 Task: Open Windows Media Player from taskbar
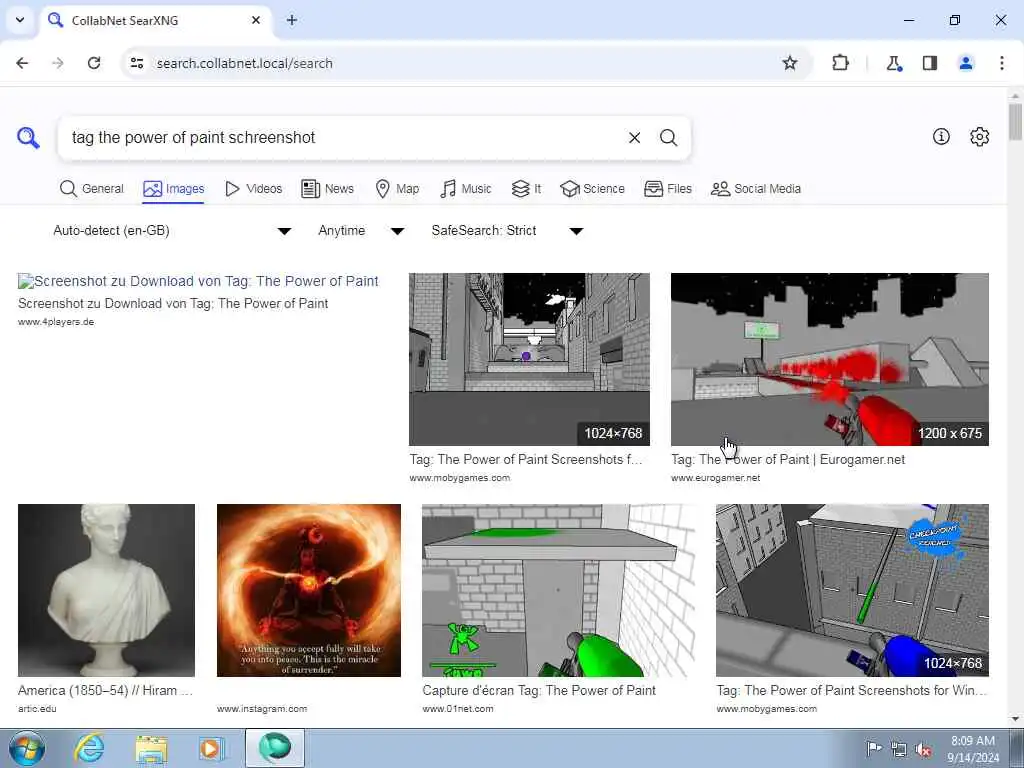coord(210,748)
